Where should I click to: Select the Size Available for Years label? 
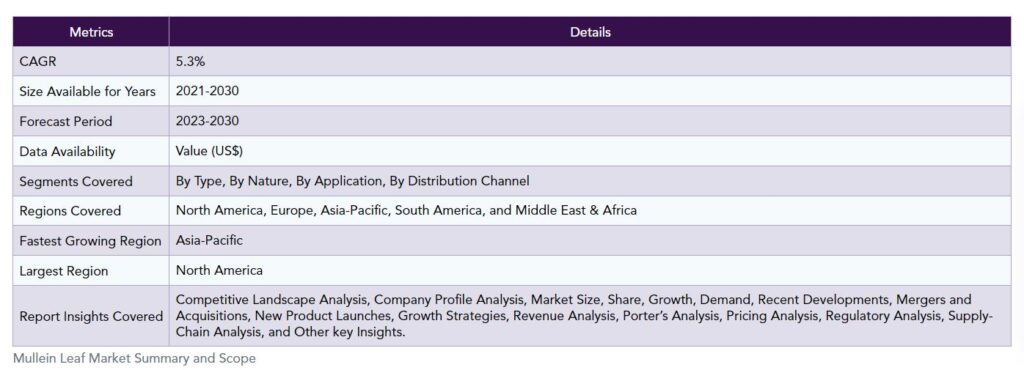pos(88,91)
